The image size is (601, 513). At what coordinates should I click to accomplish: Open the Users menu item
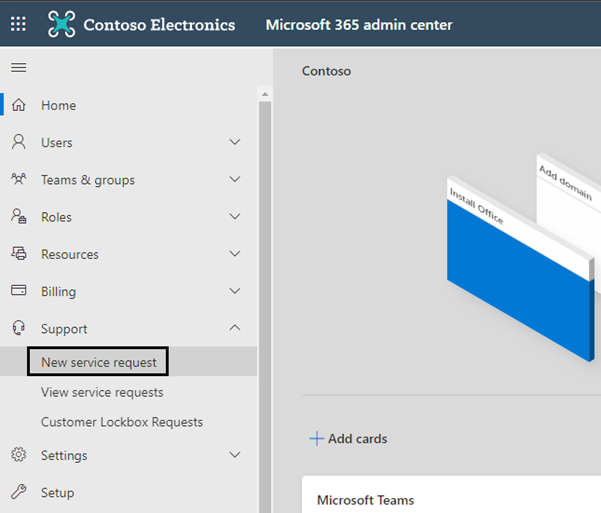tap(128, 142)
